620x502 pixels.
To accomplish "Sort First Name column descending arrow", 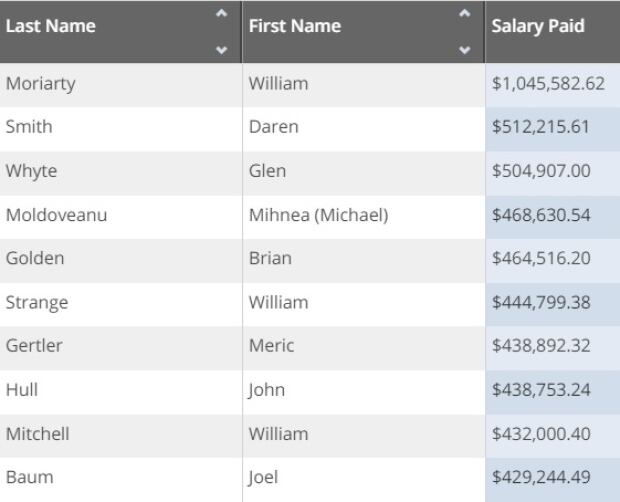I will pyautogui.click(x=465, y=50).
